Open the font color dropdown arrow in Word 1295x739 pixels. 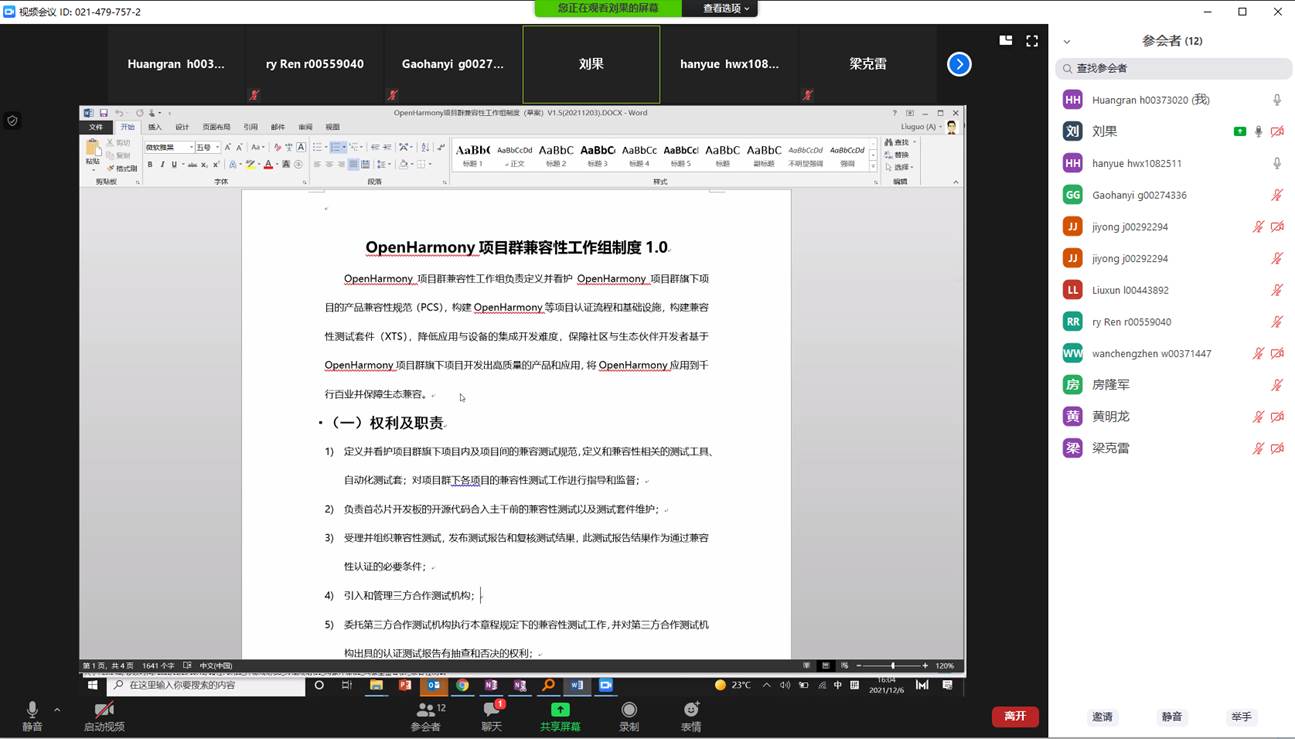click(x=276, y=164)
